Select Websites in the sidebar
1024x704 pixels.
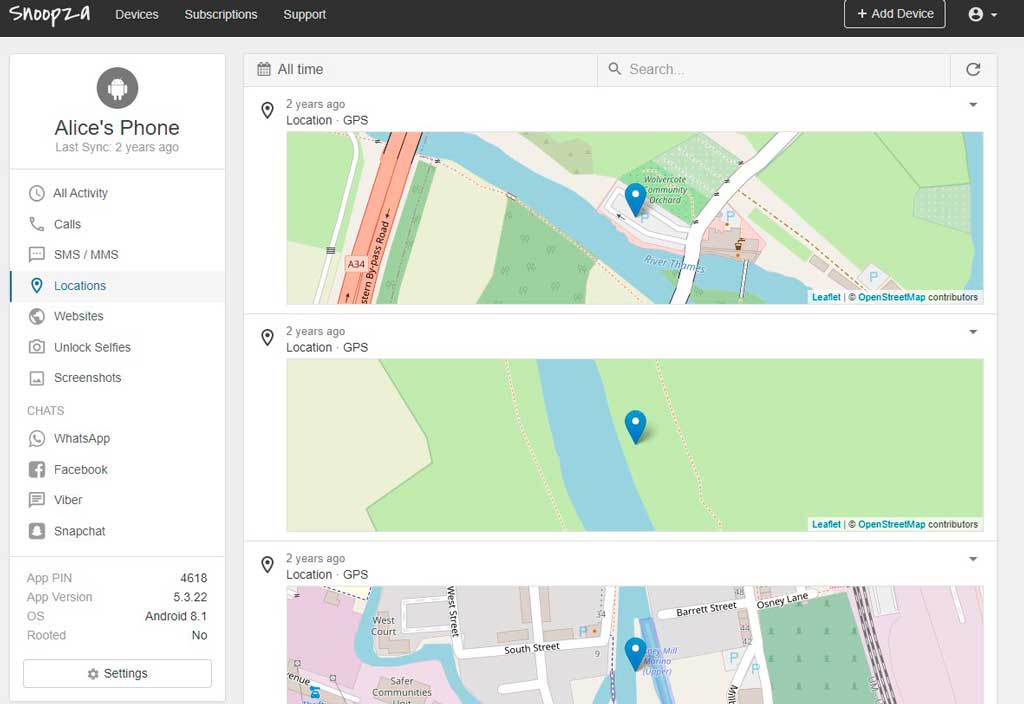tap(78, 316)
